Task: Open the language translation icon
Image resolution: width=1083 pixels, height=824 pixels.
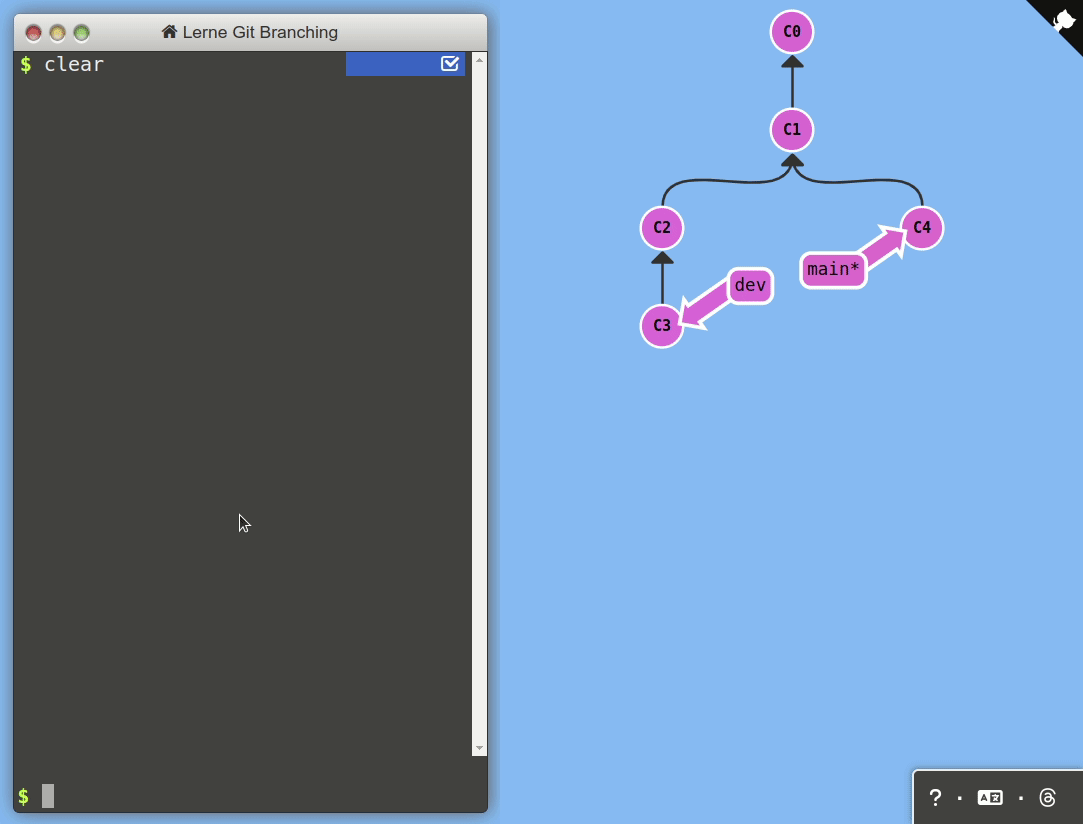Action: [990, 797]
